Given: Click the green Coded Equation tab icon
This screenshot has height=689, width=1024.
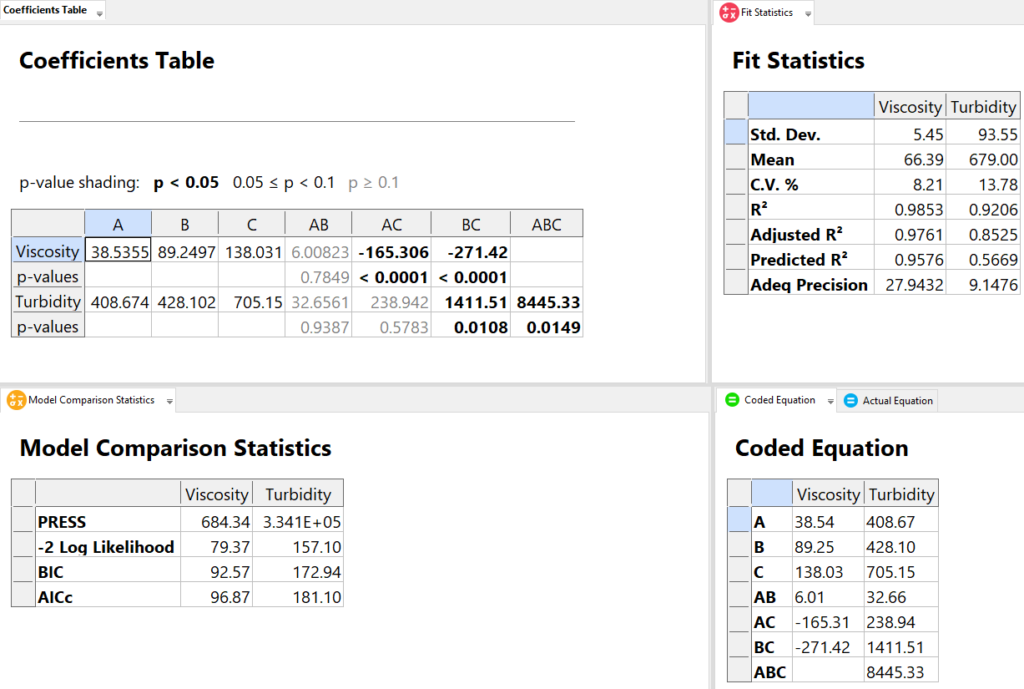Looking at the screenshot, I should 731,400.
